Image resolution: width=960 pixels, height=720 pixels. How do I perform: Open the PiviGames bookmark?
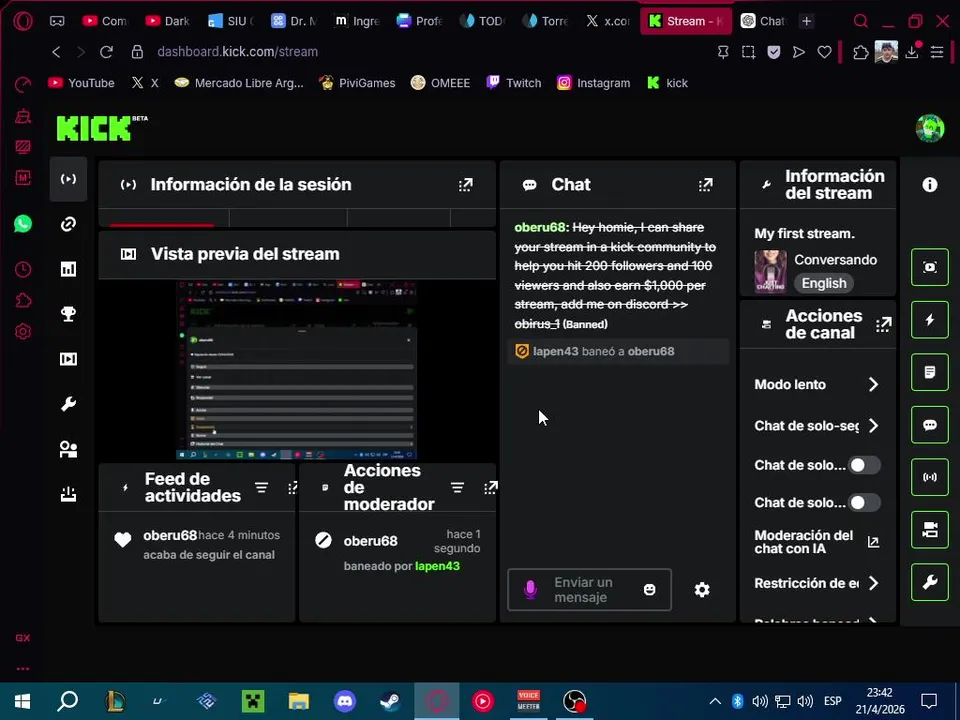coord(357,83)
